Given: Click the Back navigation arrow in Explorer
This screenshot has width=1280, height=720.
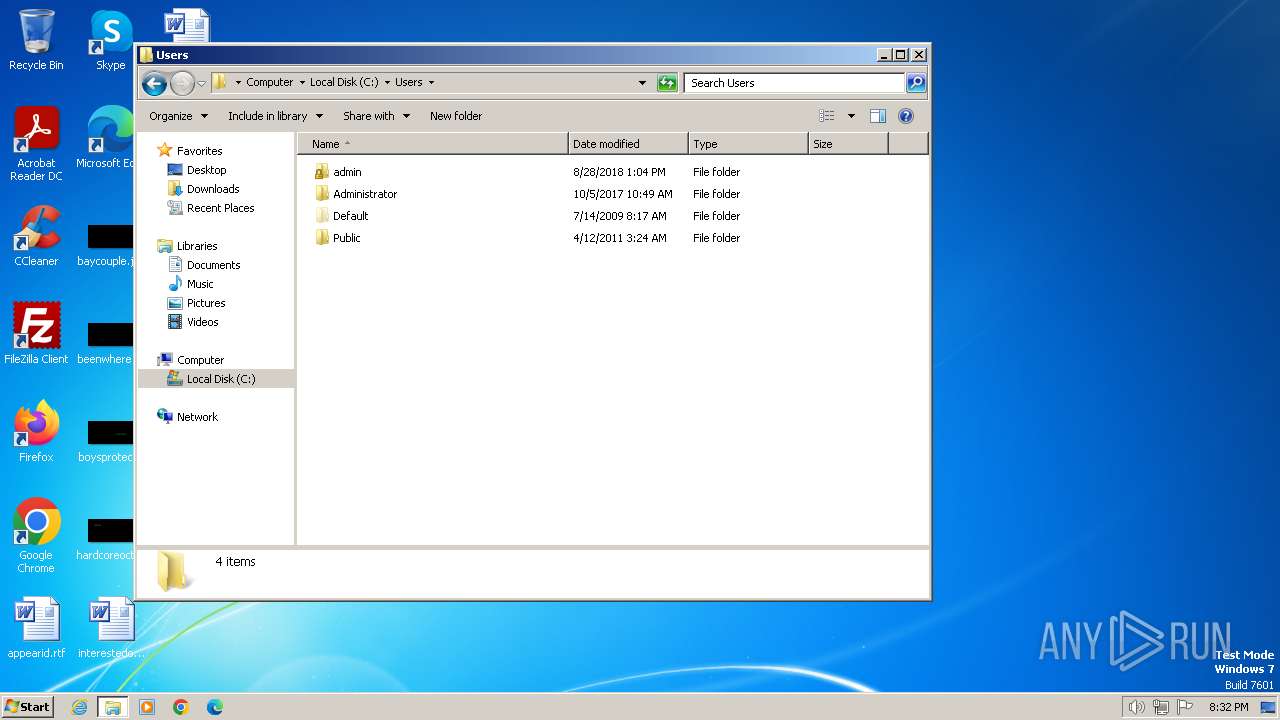Looking at the screenshot, I should pyautogui.click(x=154, y=83).
